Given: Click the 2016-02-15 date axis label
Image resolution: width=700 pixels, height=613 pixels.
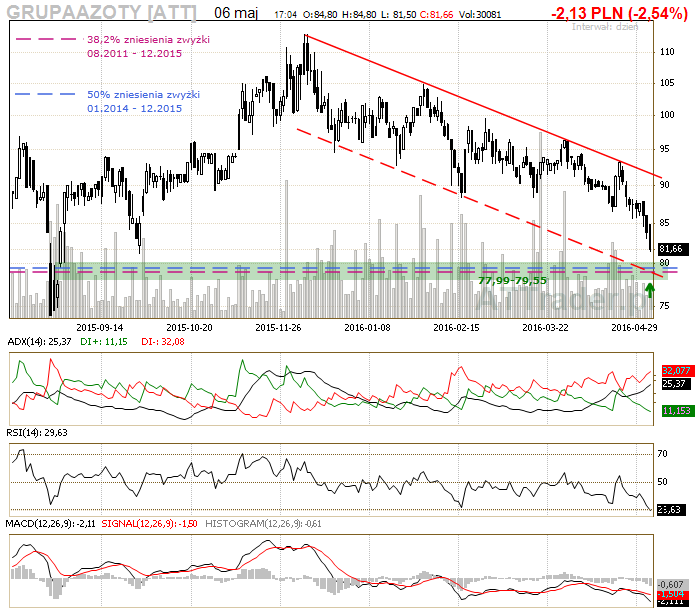Looking at the screenshot, I should pyautogui.click(x=457, y=328).
